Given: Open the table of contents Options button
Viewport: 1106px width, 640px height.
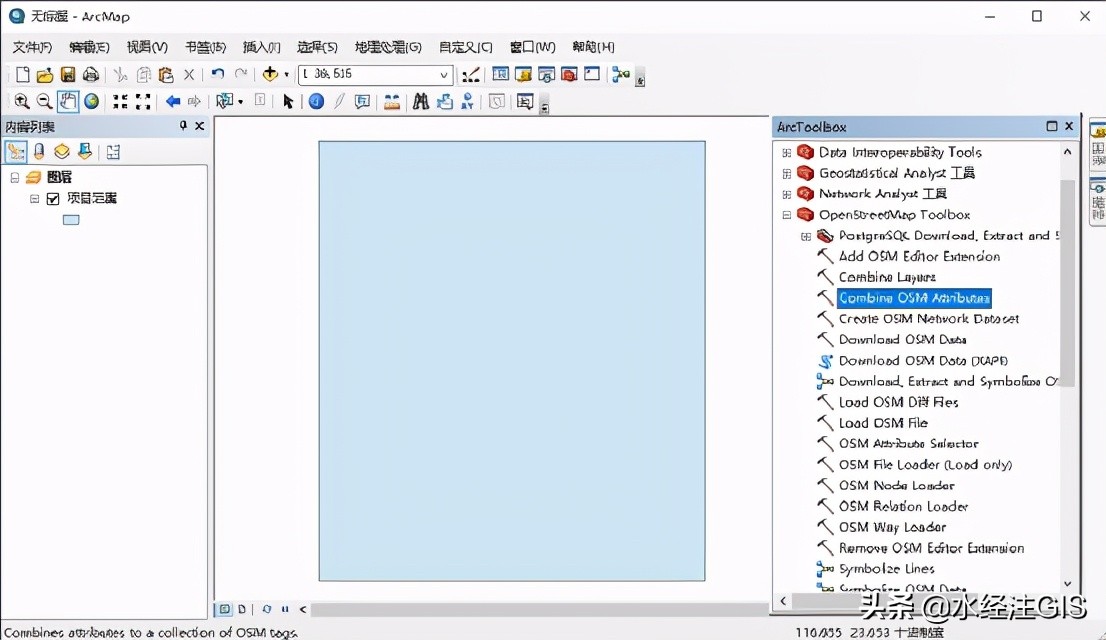Looking at the screenshot, I should (x=114, y=152).
